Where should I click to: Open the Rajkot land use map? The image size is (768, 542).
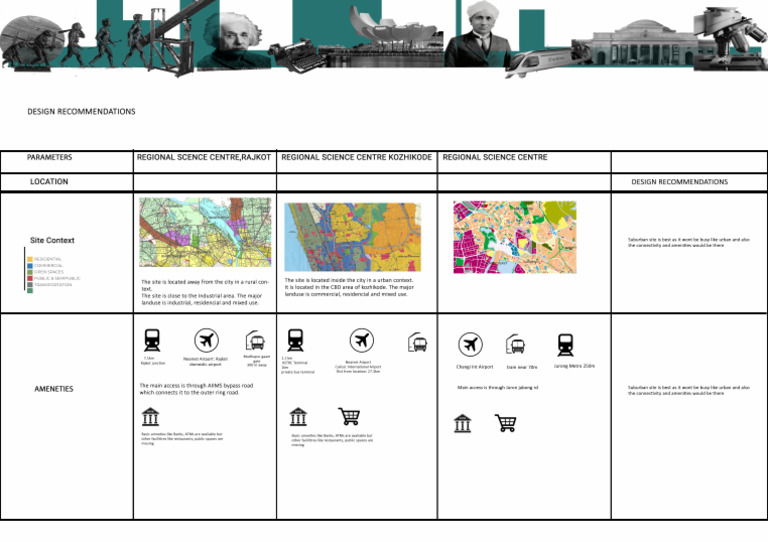(205, 232)
